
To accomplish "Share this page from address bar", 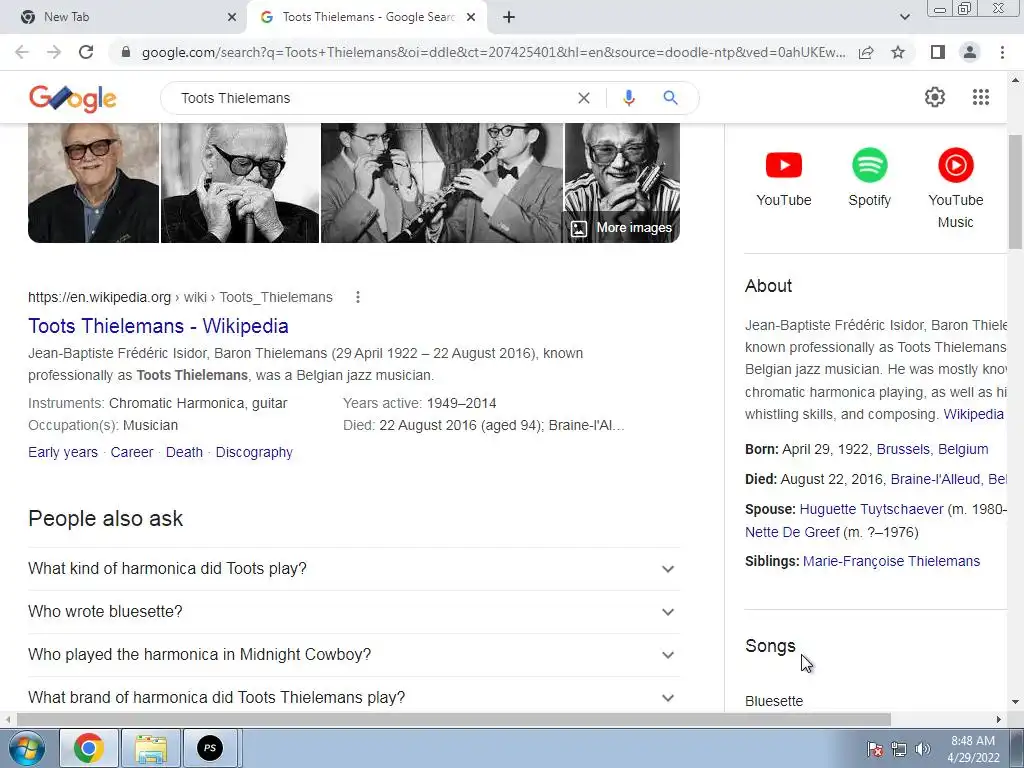I will pos(866,52).
